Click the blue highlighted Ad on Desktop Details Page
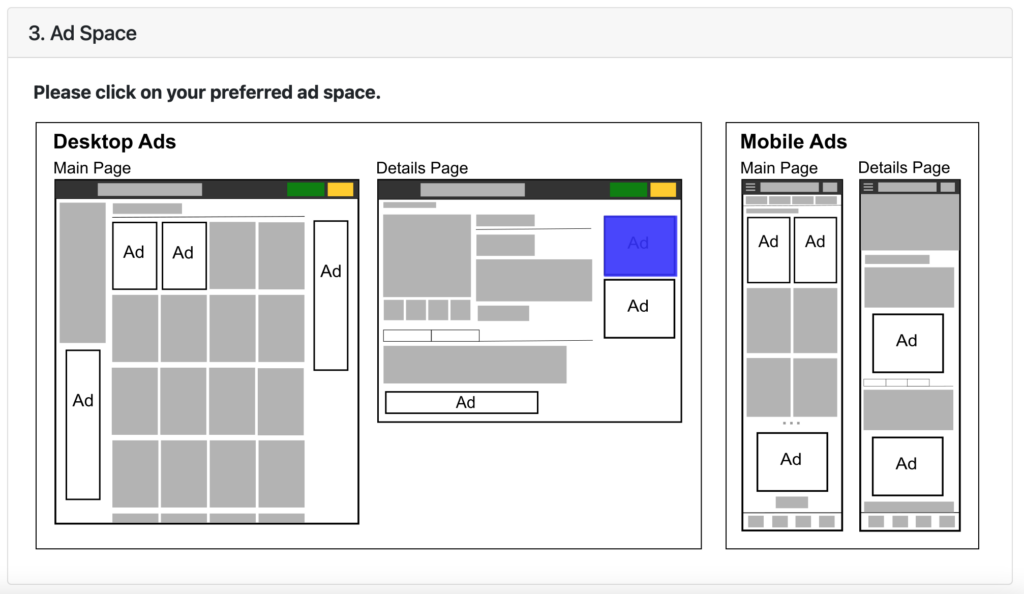 tap(640, 245)
